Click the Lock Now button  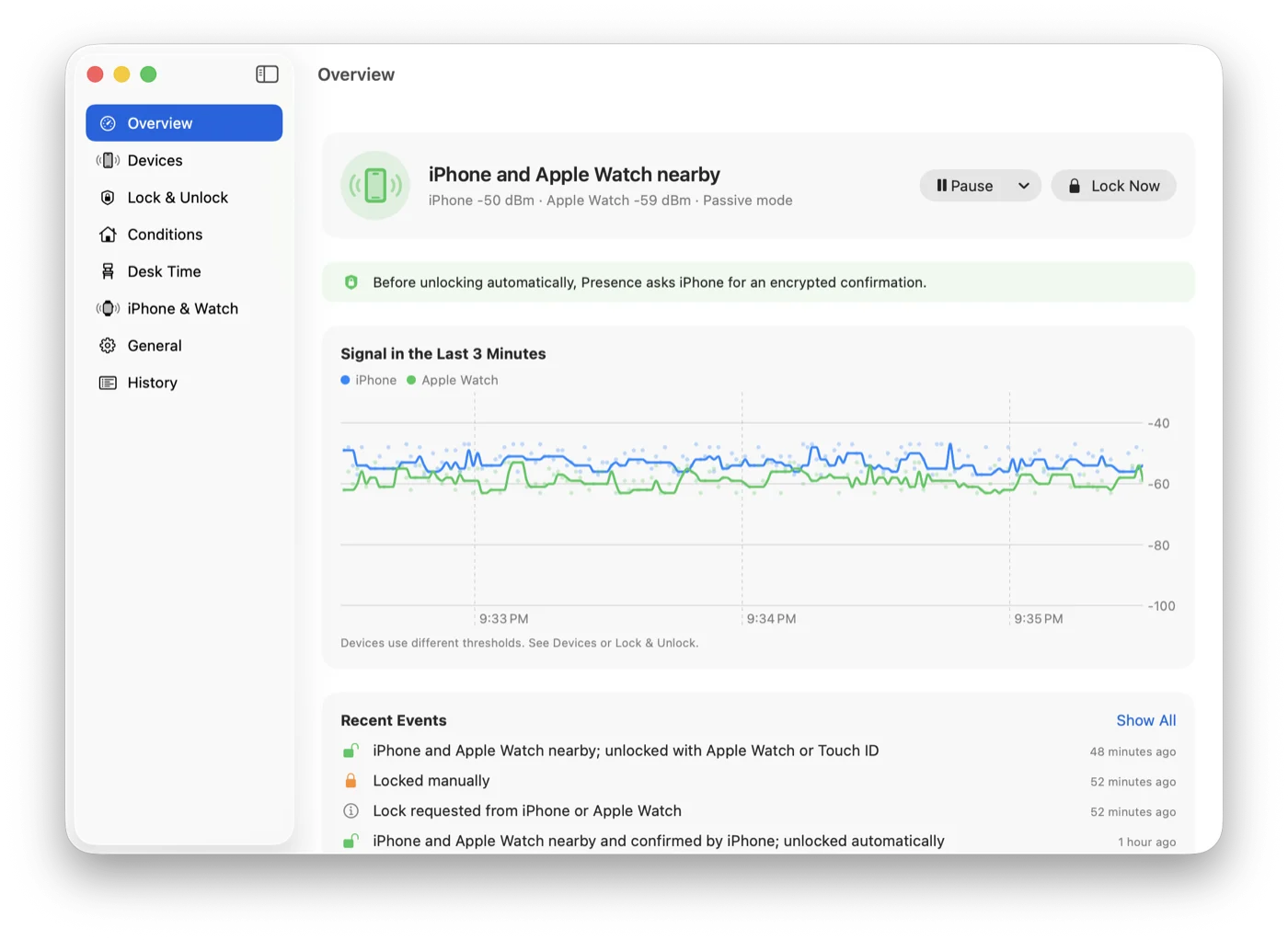1113,186
